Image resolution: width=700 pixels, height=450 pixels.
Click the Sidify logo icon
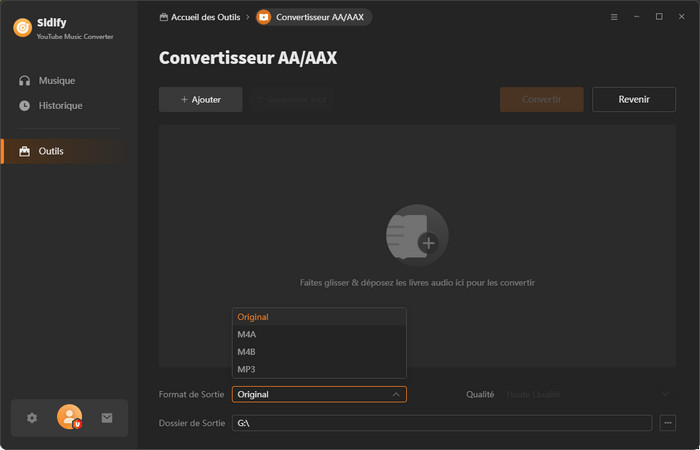tap(22, 27)
